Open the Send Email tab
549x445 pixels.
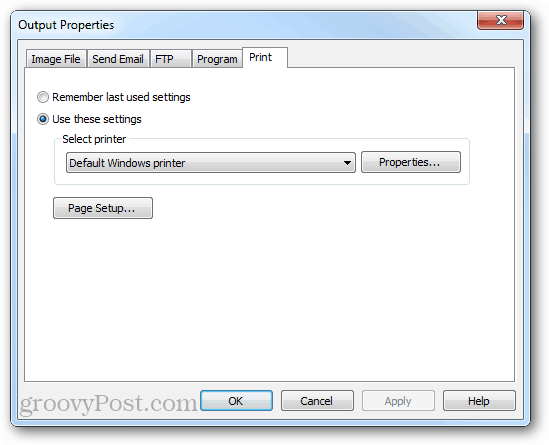[x=118, y=59]
